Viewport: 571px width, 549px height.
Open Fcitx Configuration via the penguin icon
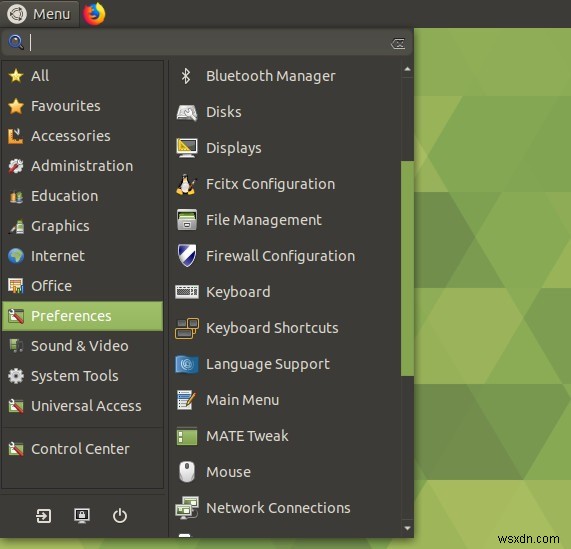[187, 184]
